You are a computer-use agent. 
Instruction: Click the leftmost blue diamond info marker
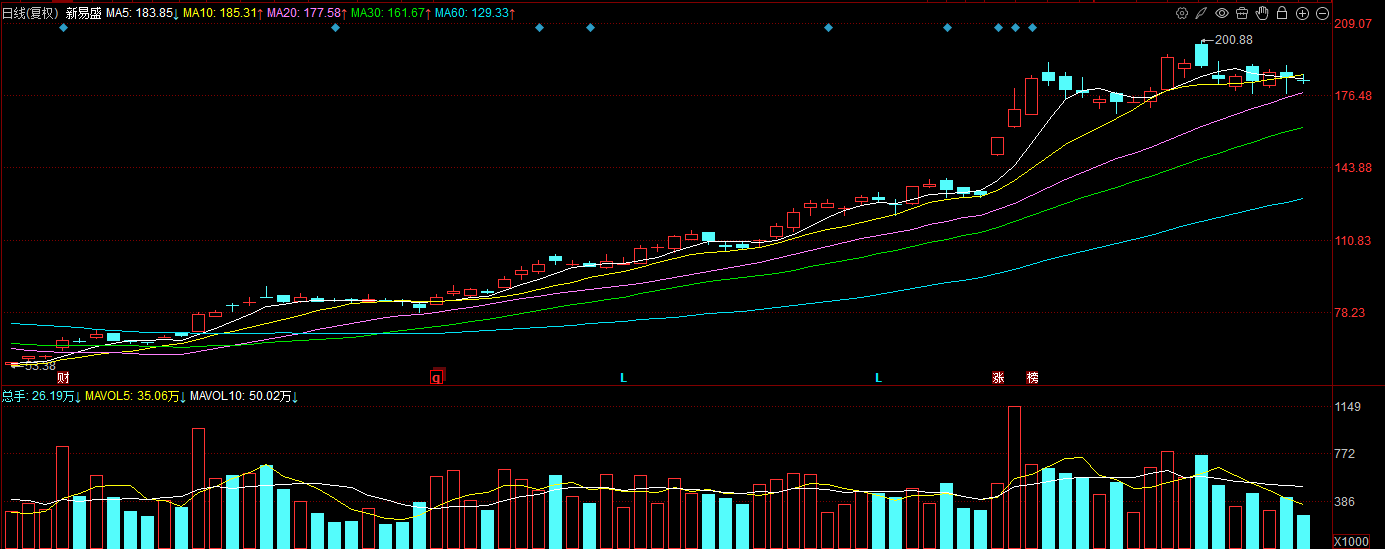point(64,28)
